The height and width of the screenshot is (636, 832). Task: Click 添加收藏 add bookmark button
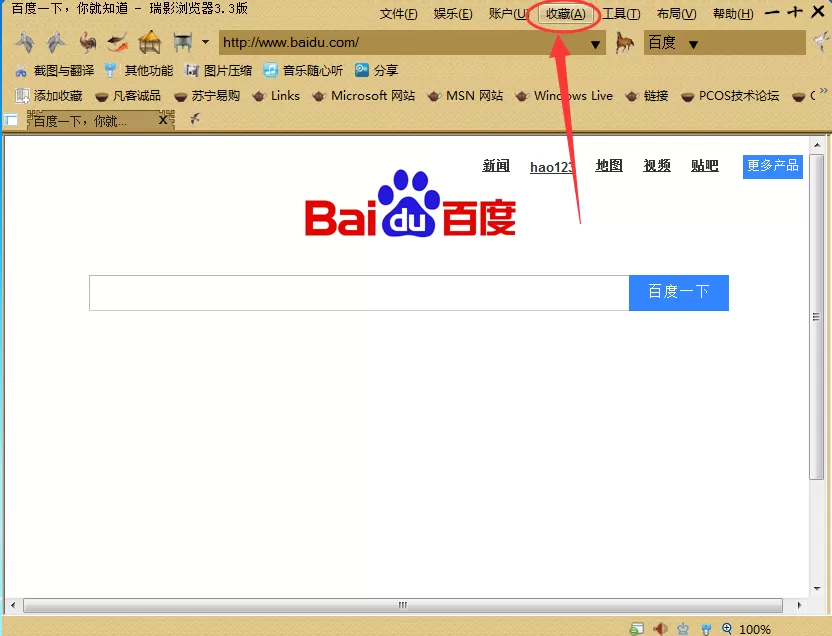(x=49, y=95)
